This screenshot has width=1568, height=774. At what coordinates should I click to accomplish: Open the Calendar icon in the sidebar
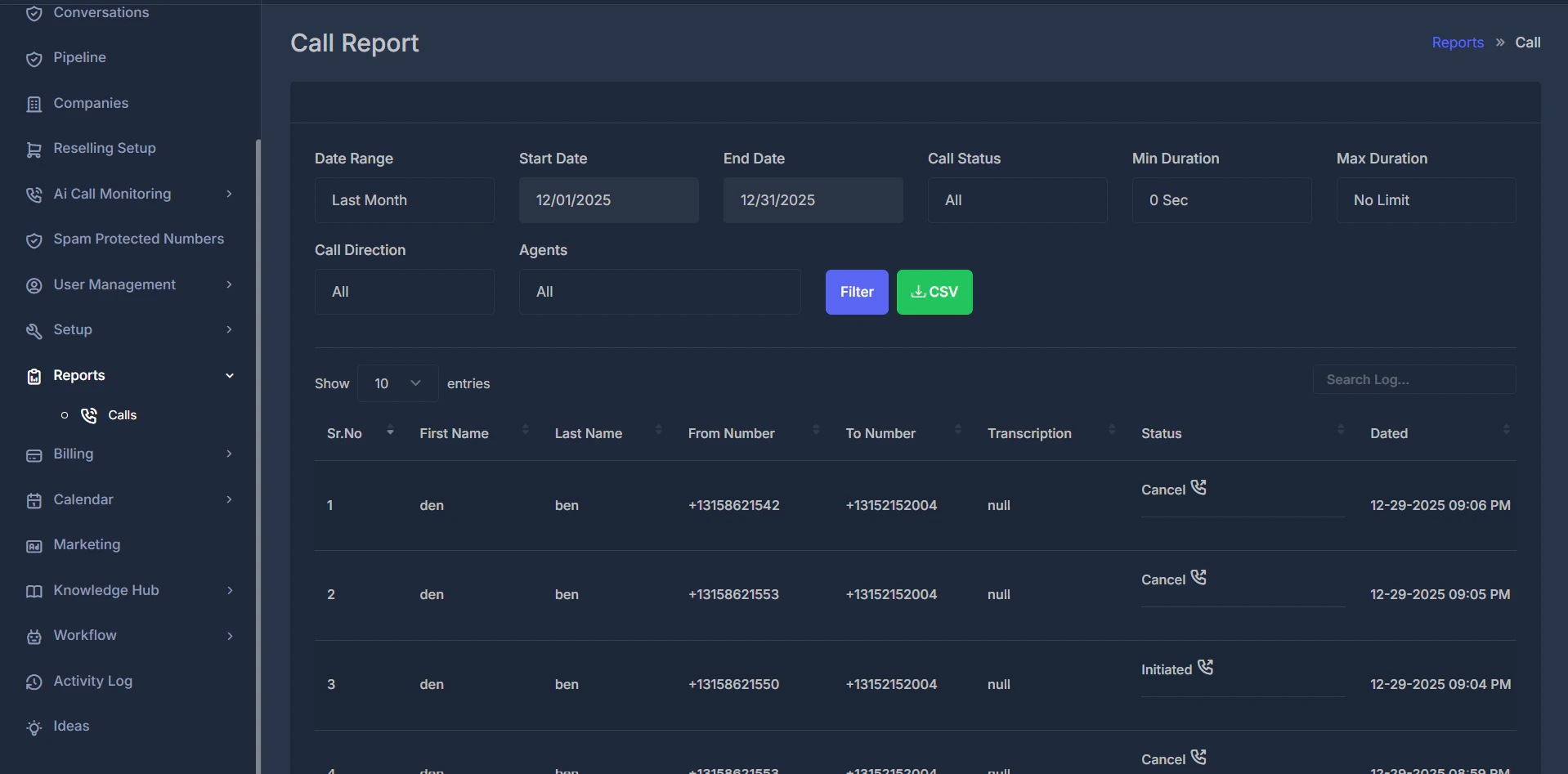[34, 499]
